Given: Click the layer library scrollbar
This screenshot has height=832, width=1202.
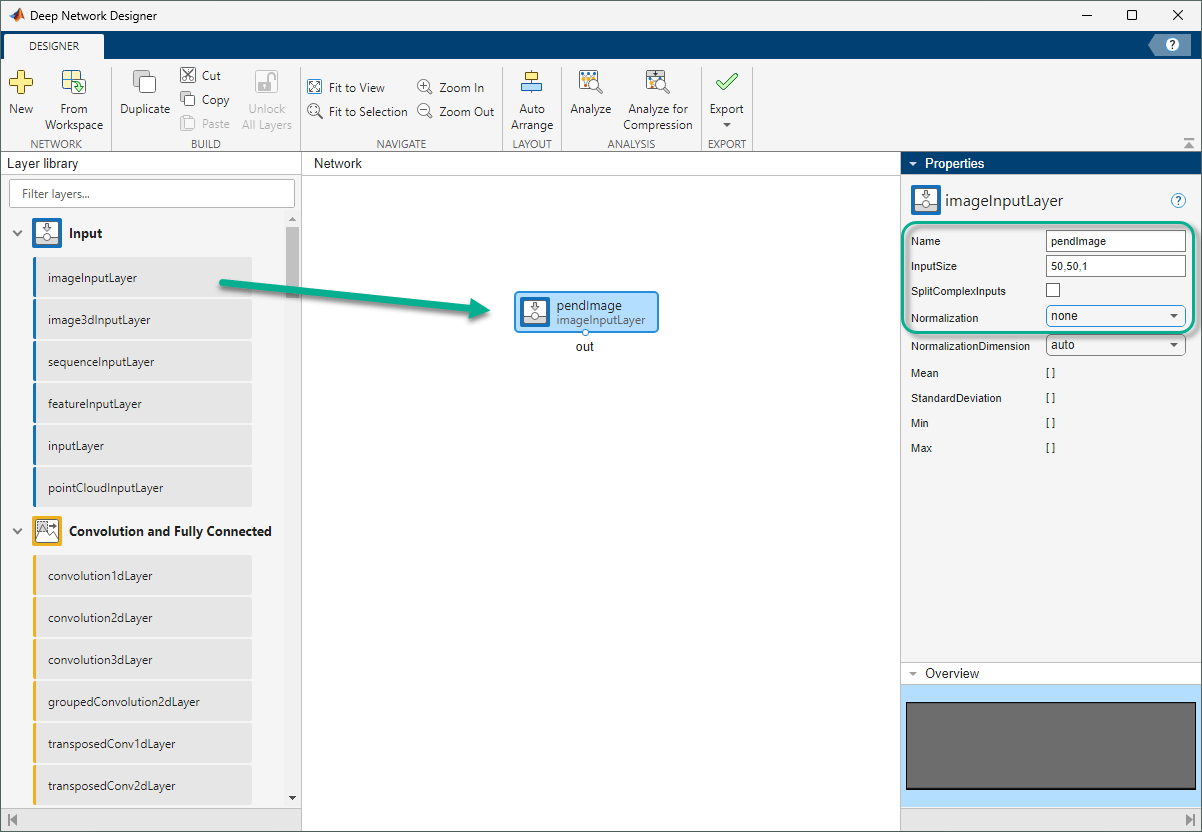Looking at the screenshot, I should tap(292, 262).
